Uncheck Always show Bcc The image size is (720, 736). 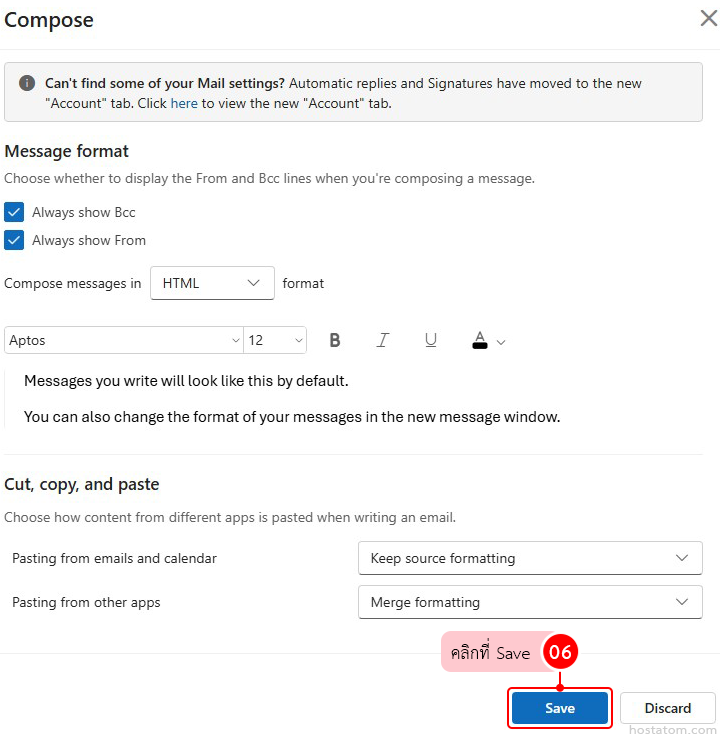click(14, 212)
